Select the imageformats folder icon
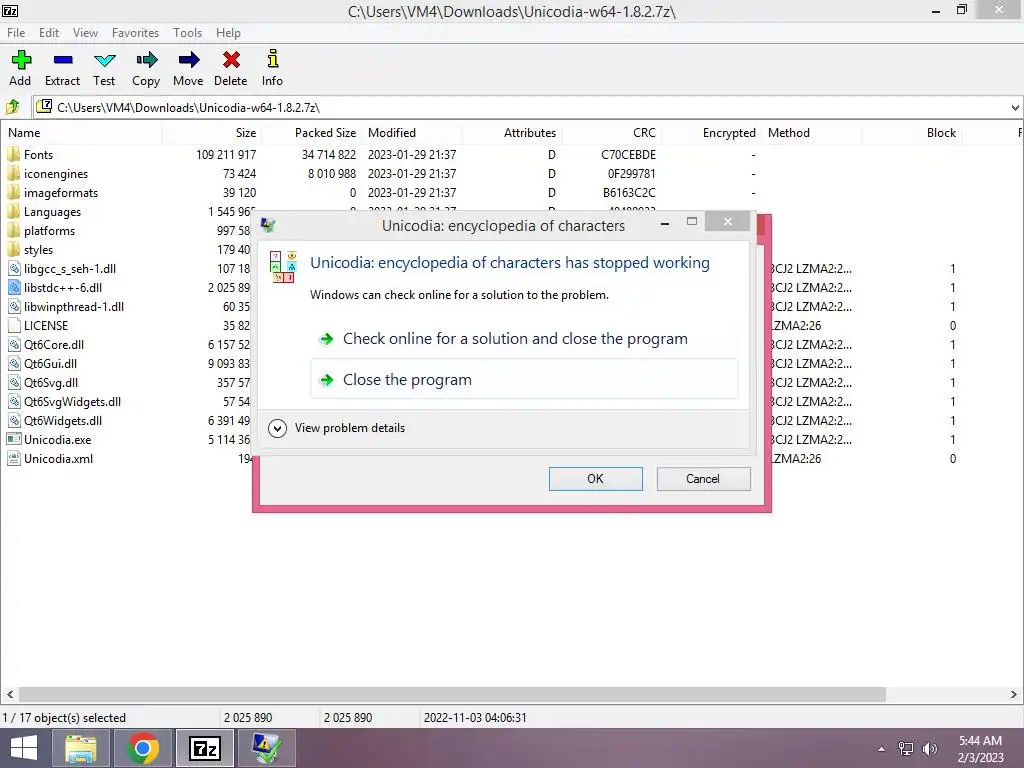The image size is (1024, 768). 14,193
